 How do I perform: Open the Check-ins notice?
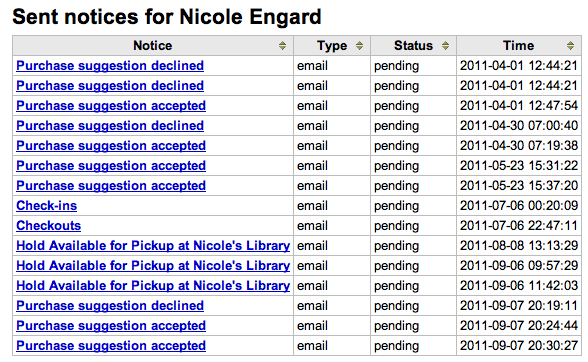46,206
